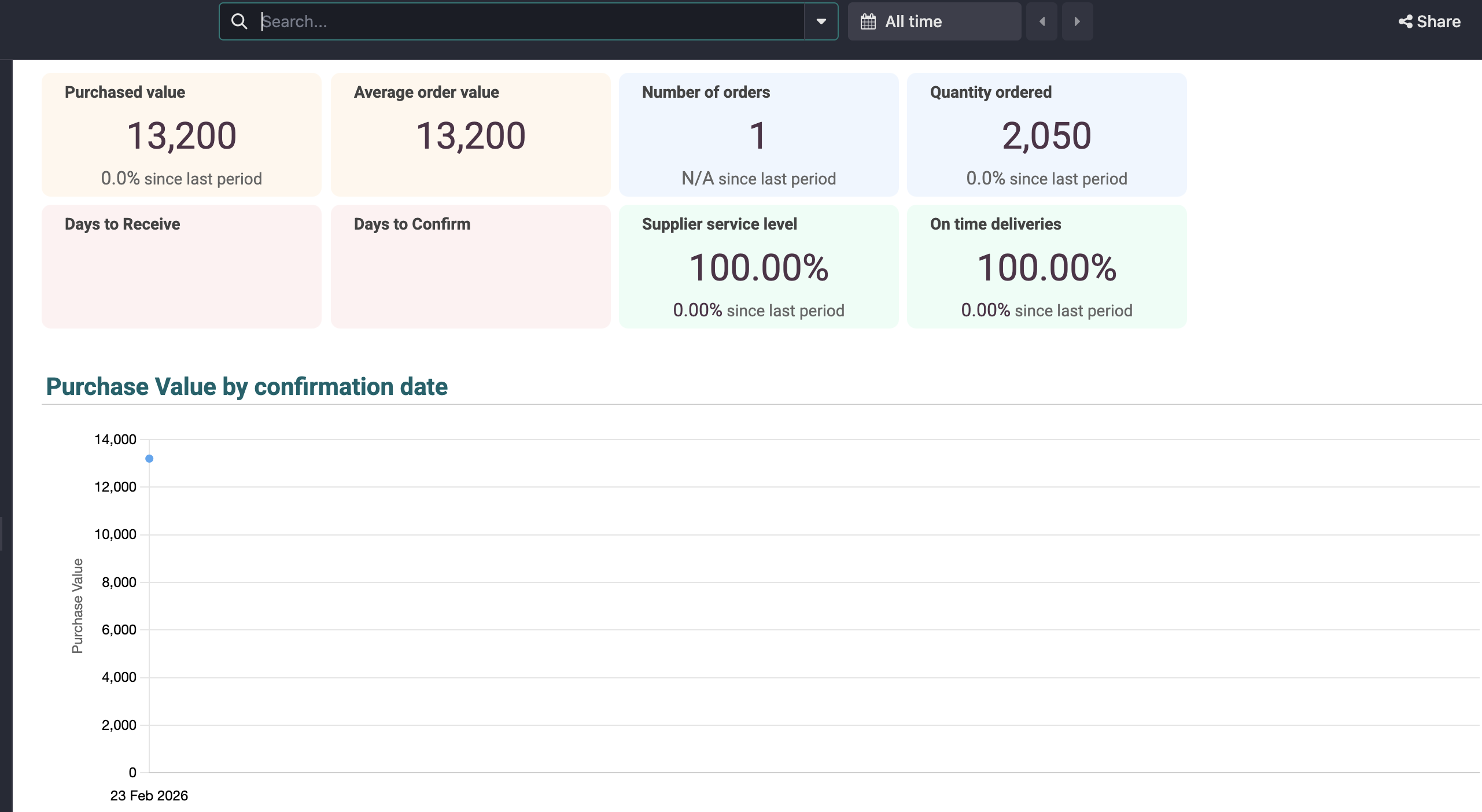1482x812 pixels.
Task: Click the Share button
Action: (1429, 21)
